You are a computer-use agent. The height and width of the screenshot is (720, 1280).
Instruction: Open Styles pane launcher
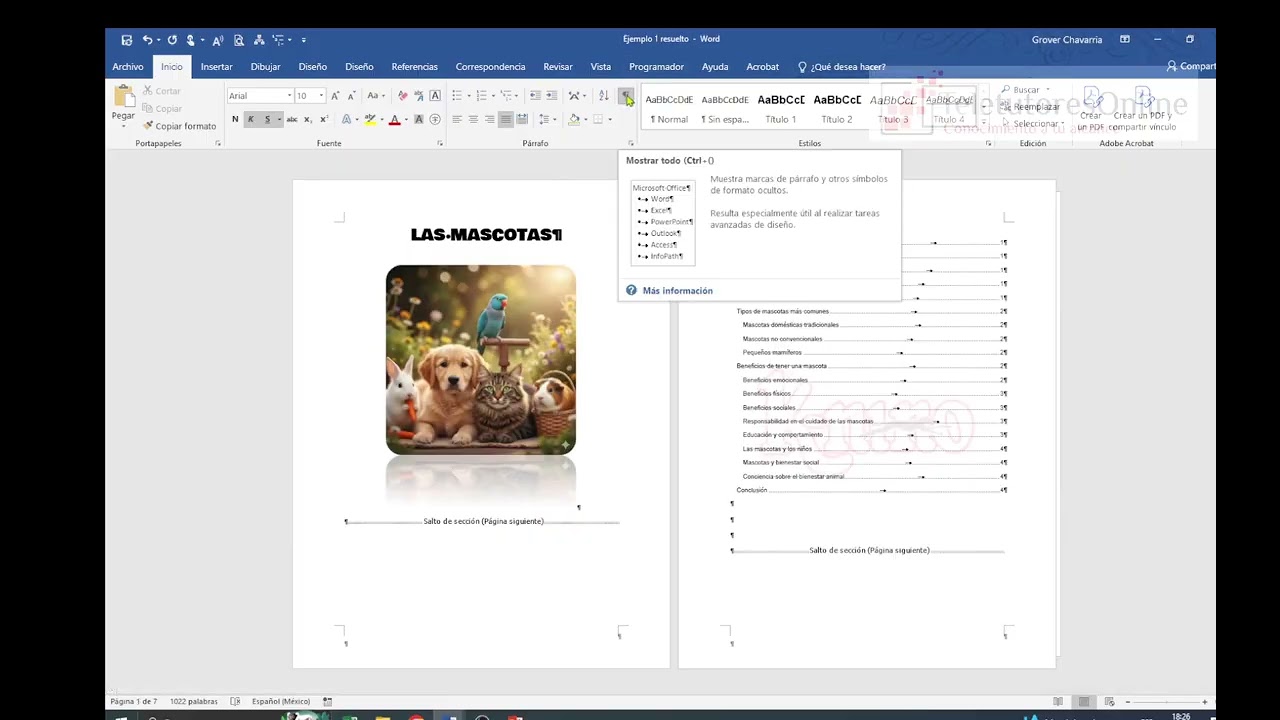click(989, 144)
